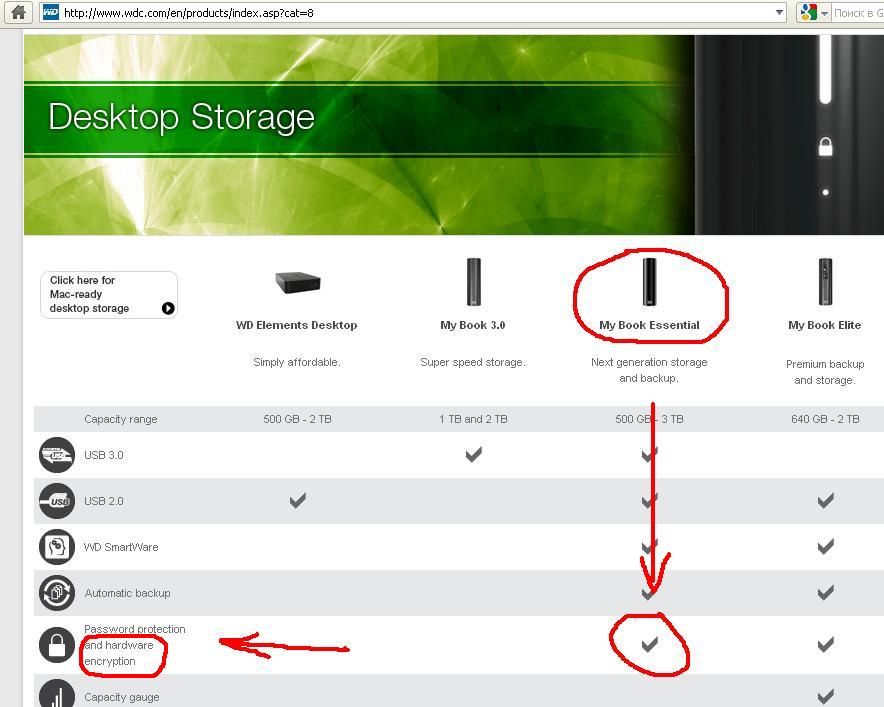The height and width of the screenshot is (707, 884).
Task: Click the Desktop Storage banner heading
Action: (x=182, y=117)
